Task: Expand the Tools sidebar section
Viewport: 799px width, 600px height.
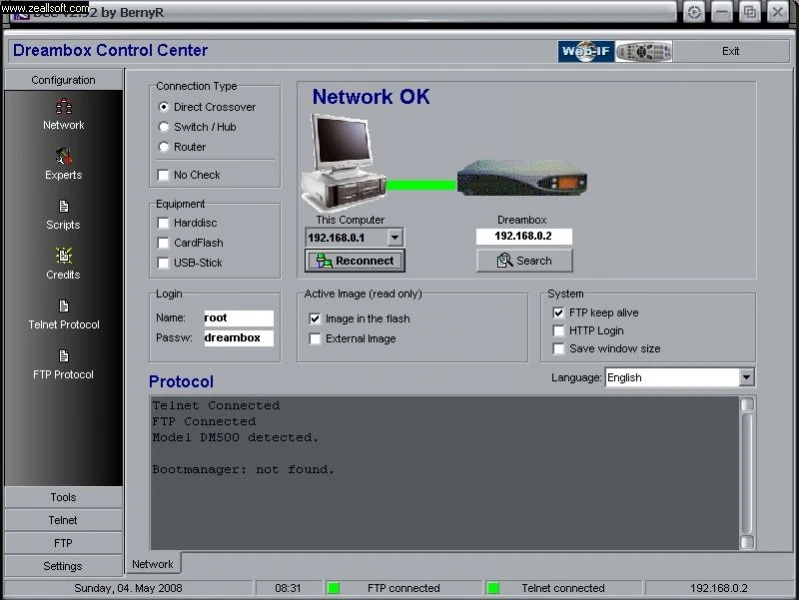Action: [x=63, y=497]
